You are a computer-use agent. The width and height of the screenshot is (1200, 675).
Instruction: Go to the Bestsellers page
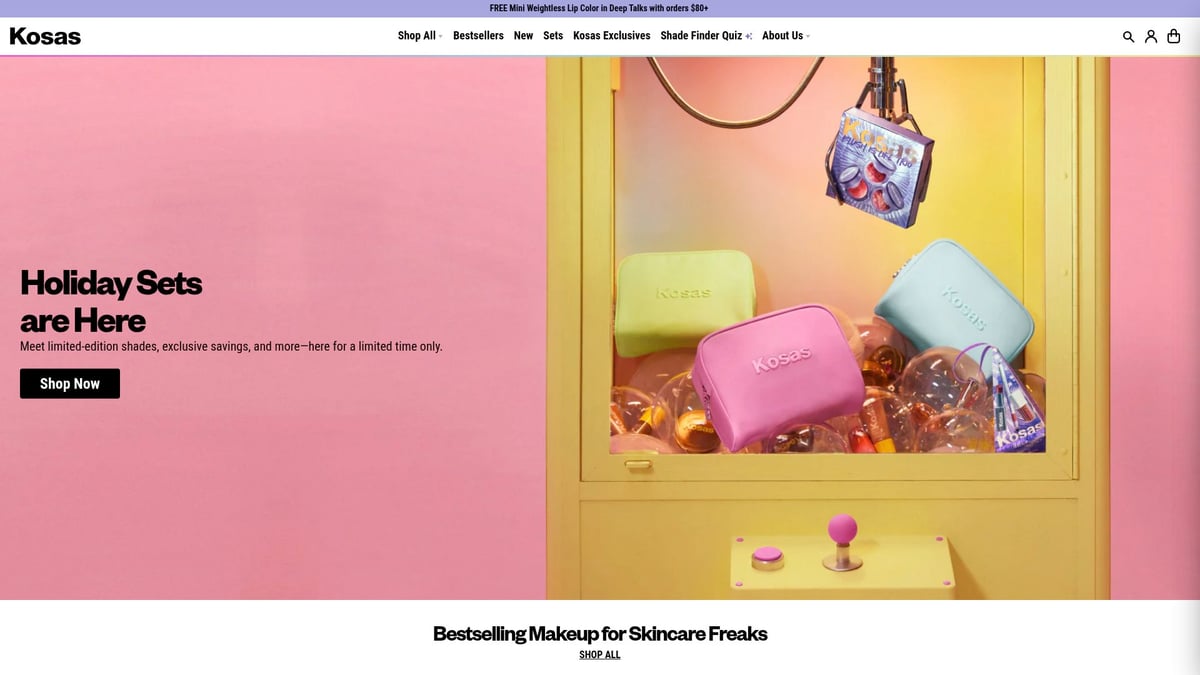pos(478,36)
